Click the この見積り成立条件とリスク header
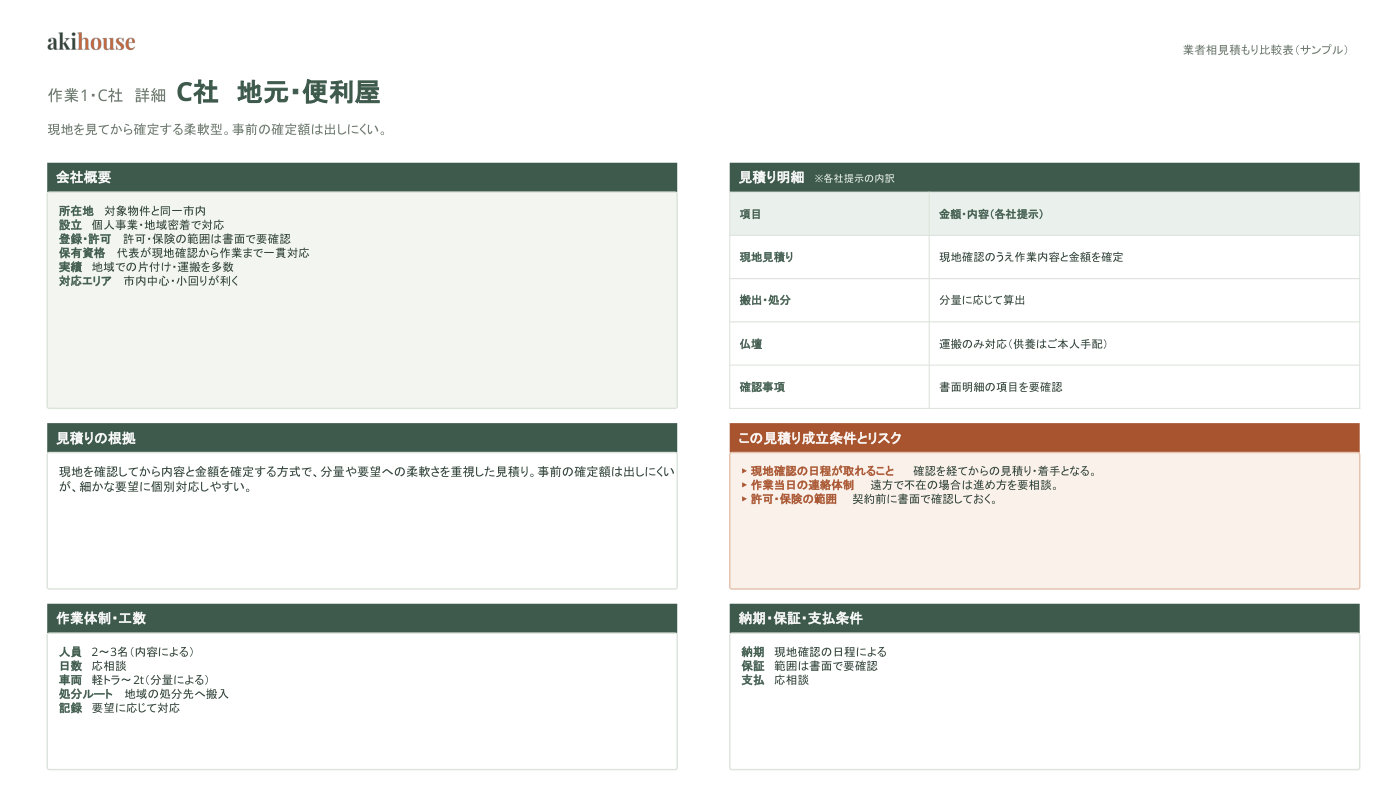The image size is (1400, 788). (1044, 438)
